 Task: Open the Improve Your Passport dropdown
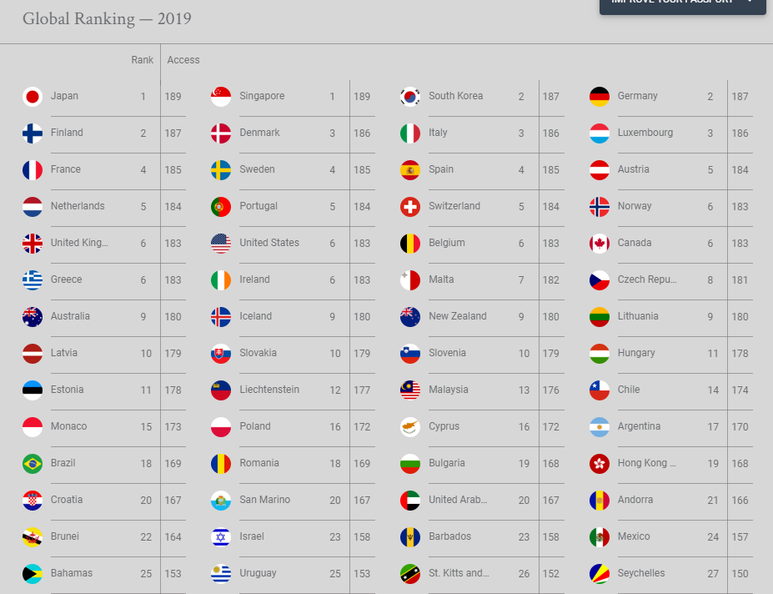683,5
